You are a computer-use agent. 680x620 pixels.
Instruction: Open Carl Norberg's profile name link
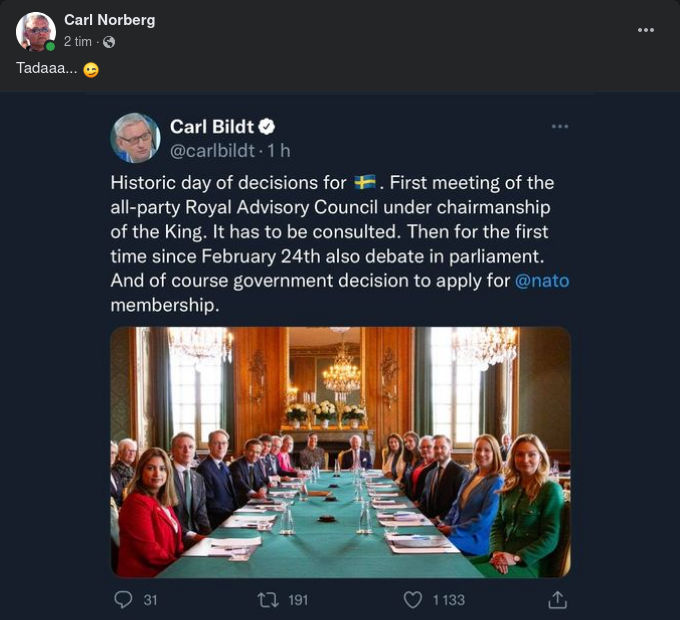(x=109, y=20)
